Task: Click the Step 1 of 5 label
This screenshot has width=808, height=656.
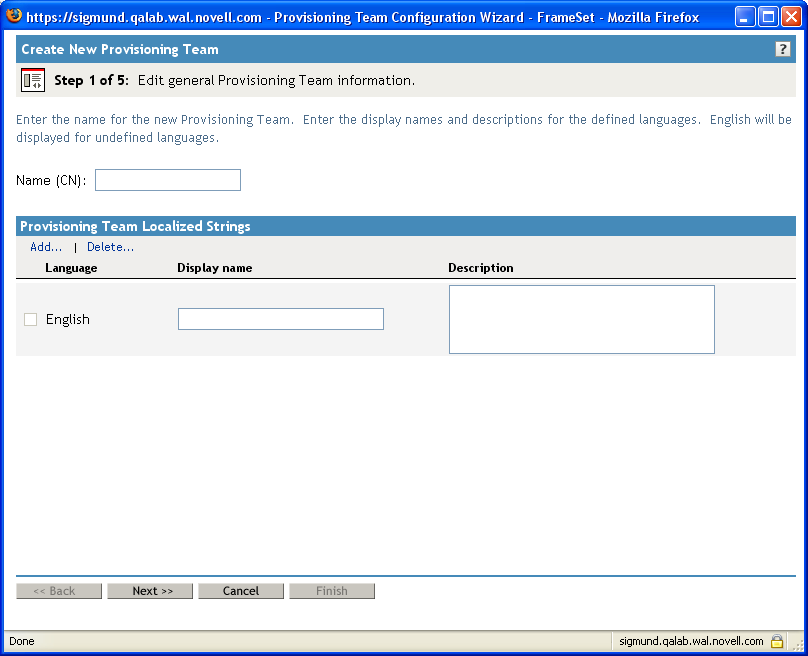Action: (92, 80)
